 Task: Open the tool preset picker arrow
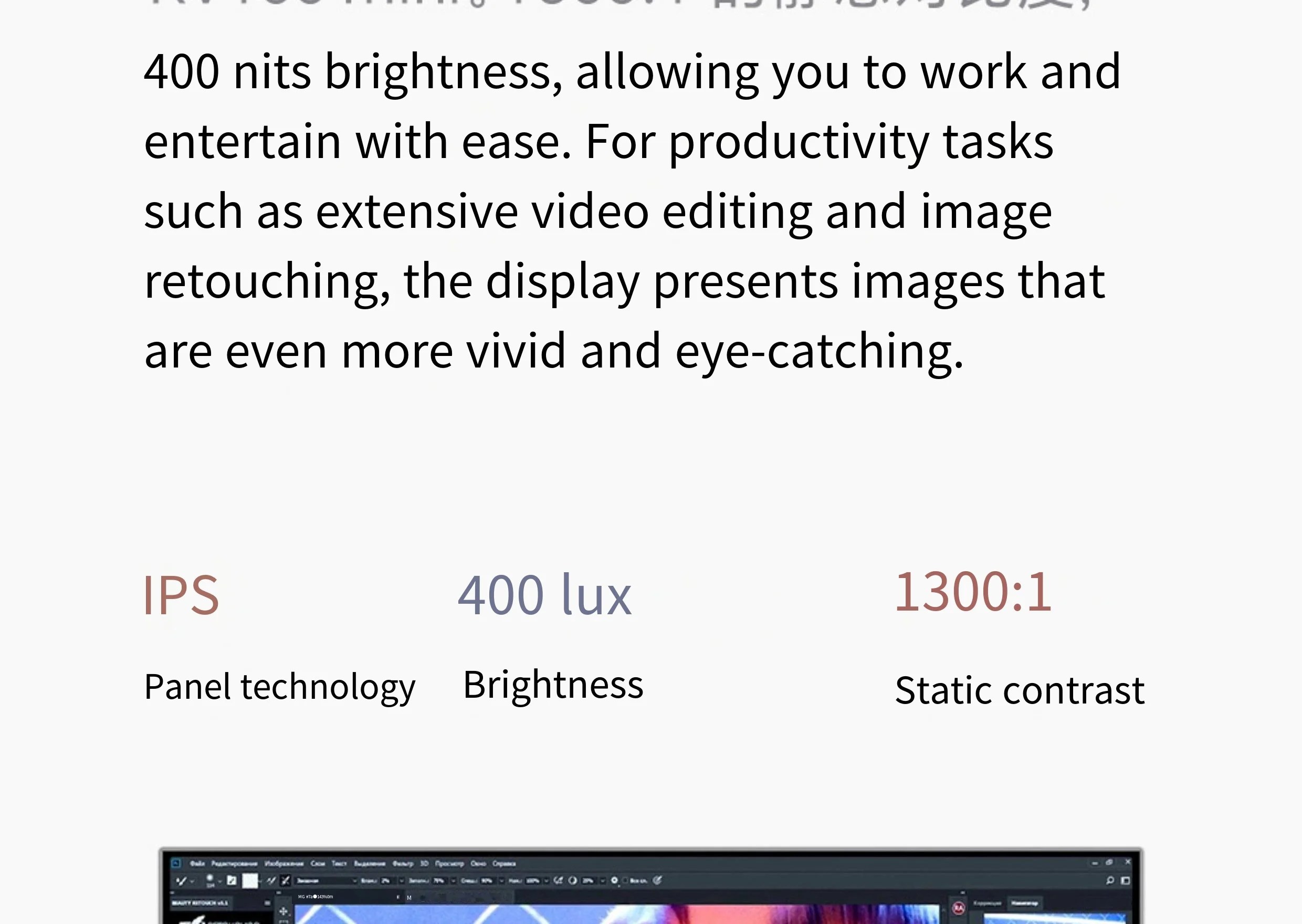192,881
